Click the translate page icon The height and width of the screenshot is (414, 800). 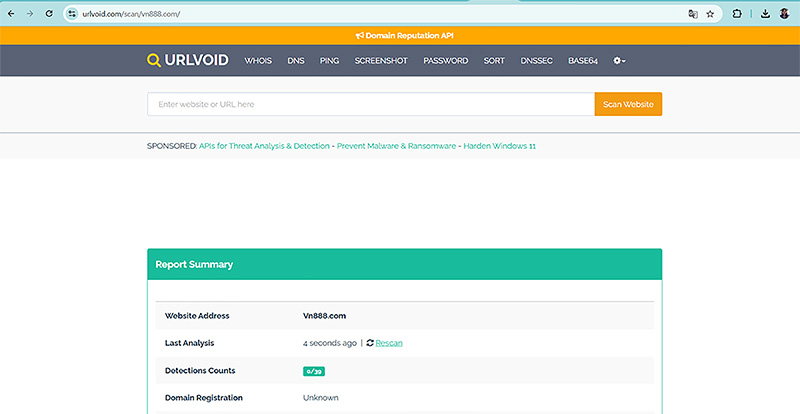(693, 14)
